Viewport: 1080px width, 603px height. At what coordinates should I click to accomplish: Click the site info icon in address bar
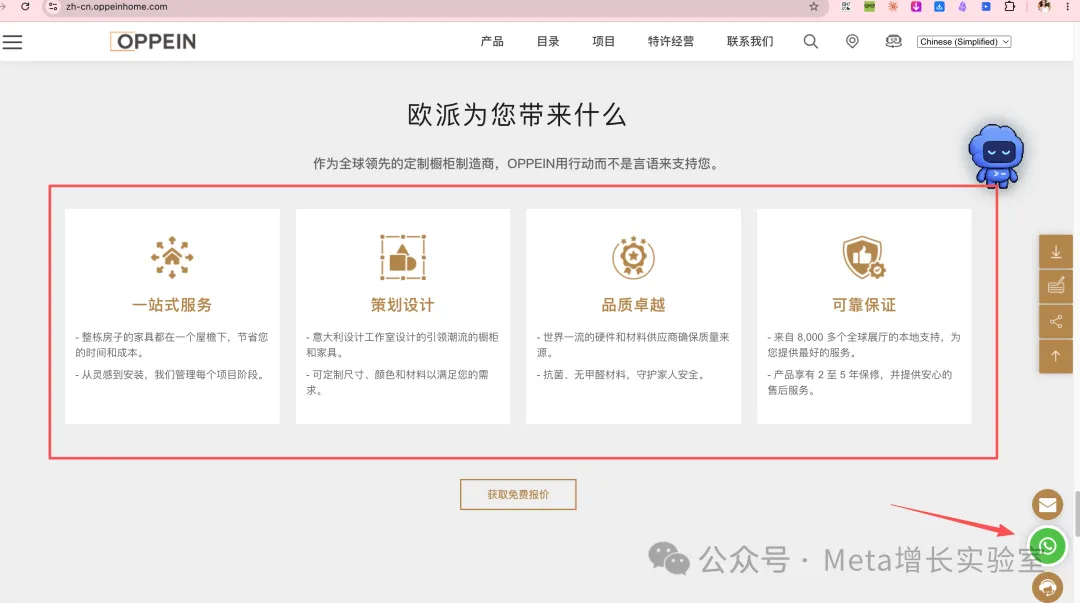point(53,7)
